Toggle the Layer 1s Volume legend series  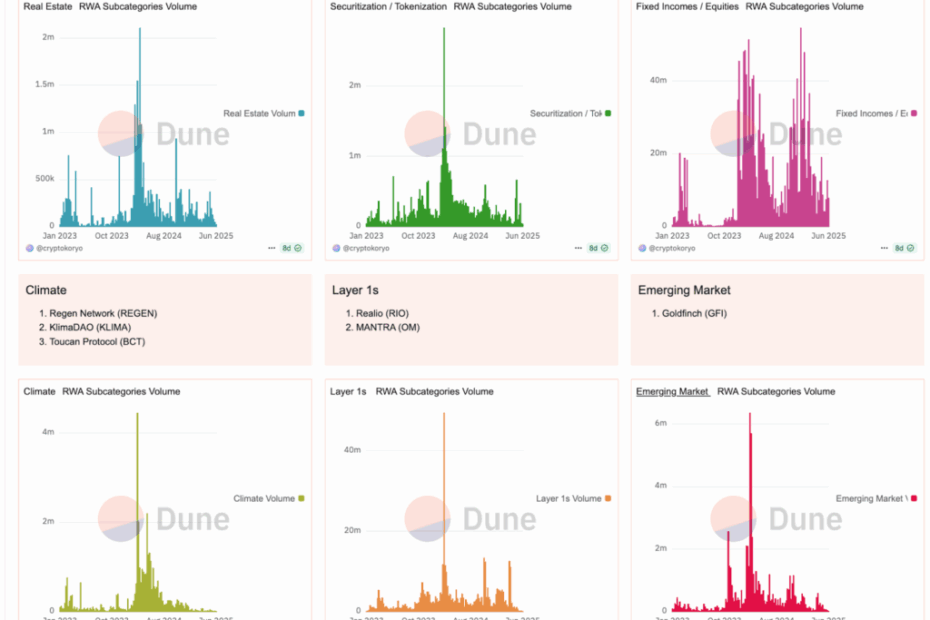(x=568, y=498)
